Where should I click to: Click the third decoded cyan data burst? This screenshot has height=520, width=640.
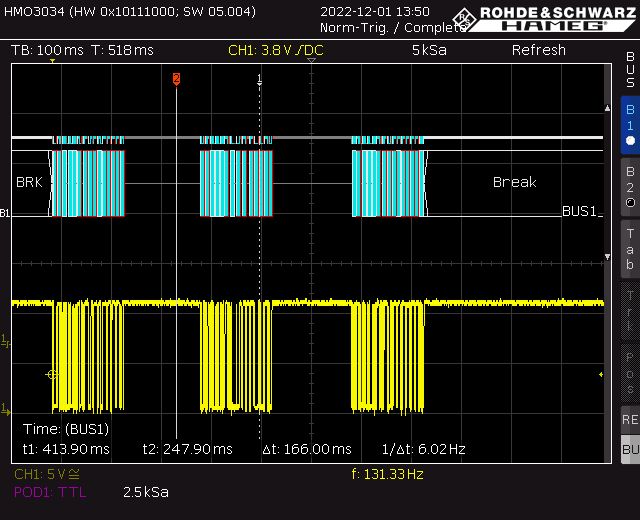pos(388,183)
